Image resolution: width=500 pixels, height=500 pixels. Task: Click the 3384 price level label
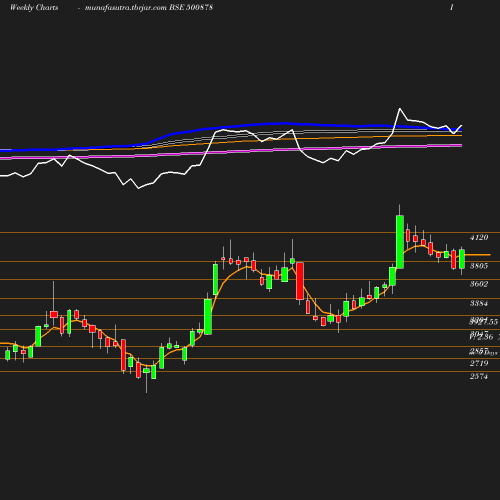tap(479, 303)
